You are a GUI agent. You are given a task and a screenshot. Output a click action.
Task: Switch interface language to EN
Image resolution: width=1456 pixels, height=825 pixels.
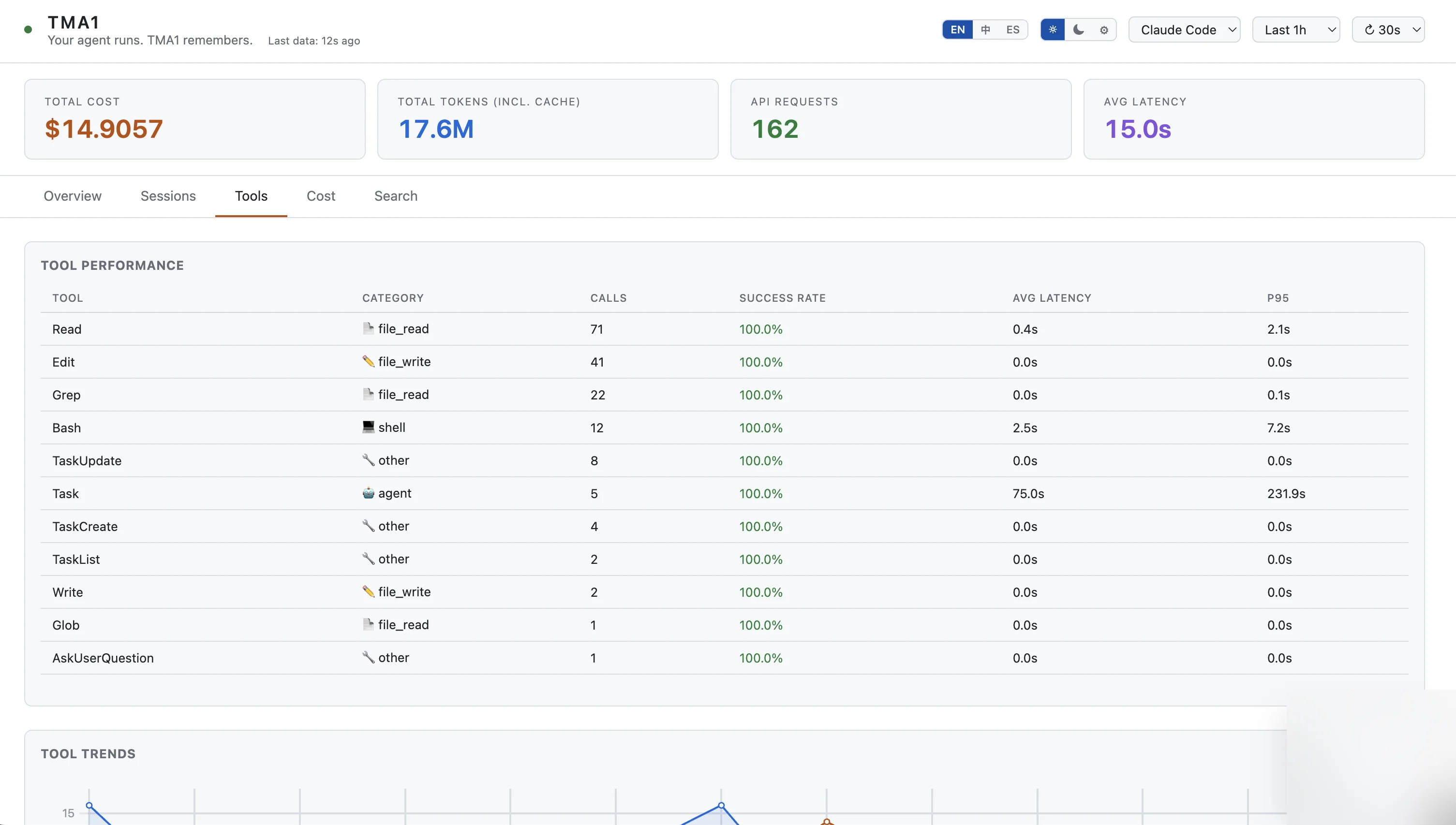point(957,29)
